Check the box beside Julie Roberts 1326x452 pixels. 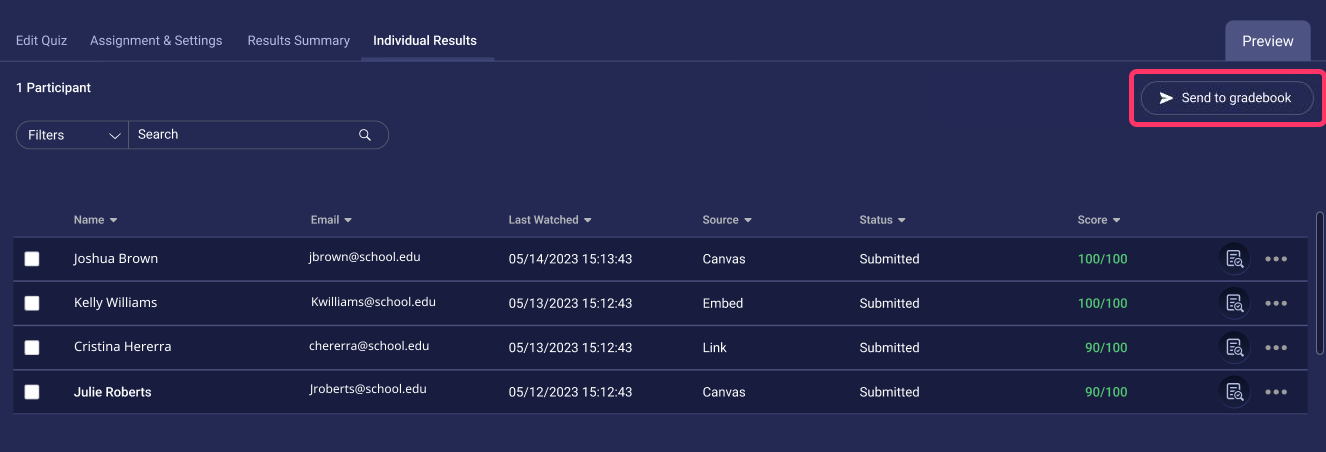click(32, 392)
